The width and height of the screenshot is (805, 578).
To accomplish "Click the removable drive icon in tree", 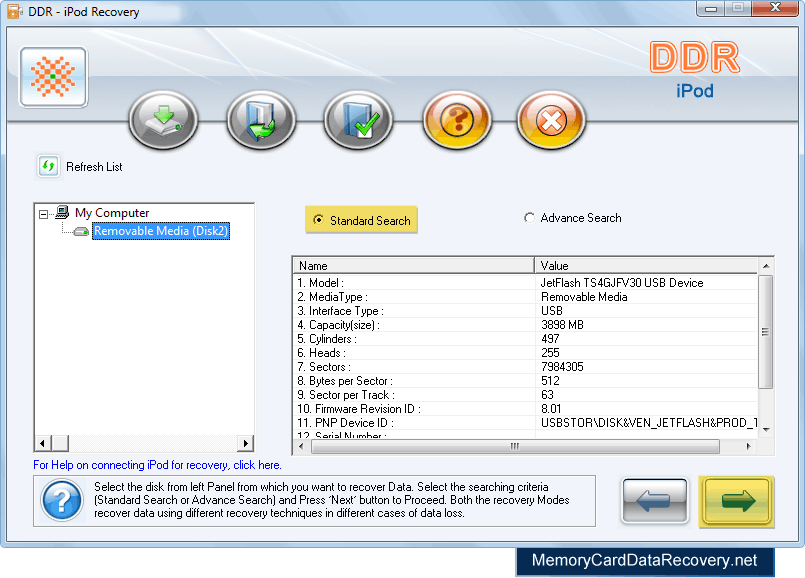I will coord(81,232).
